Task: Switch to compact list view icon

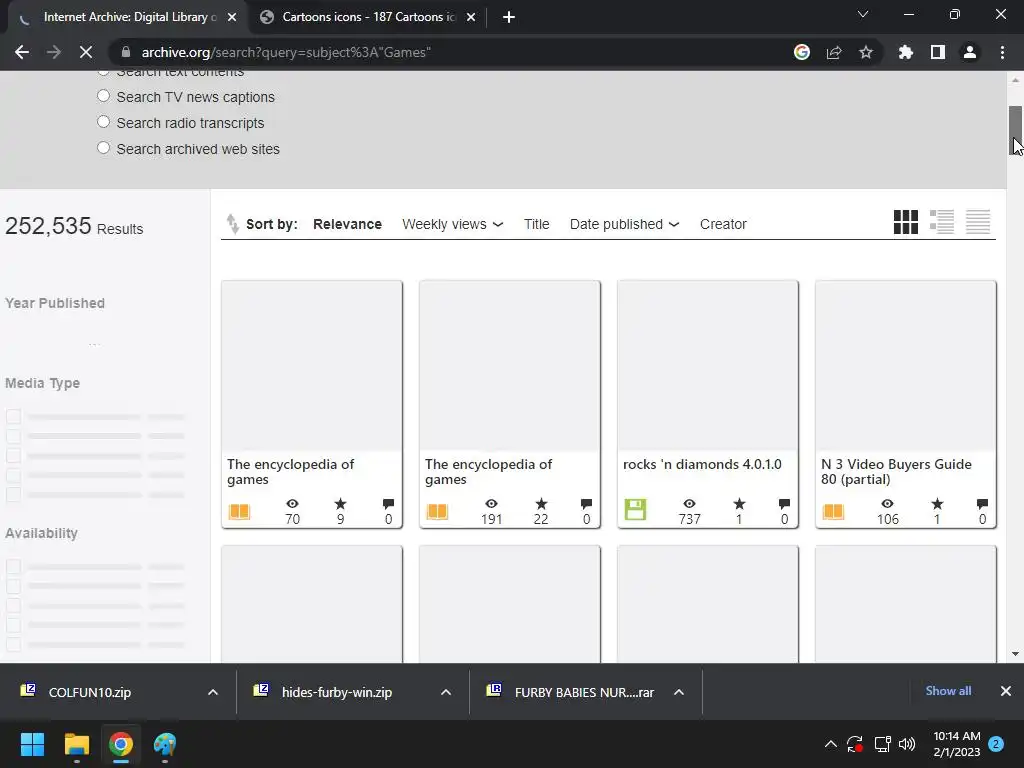Action: pyautogui.click(x=978, y=222)
